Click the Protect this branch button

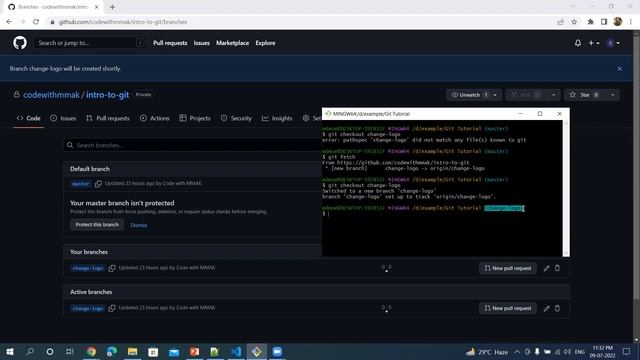(97, 224)
